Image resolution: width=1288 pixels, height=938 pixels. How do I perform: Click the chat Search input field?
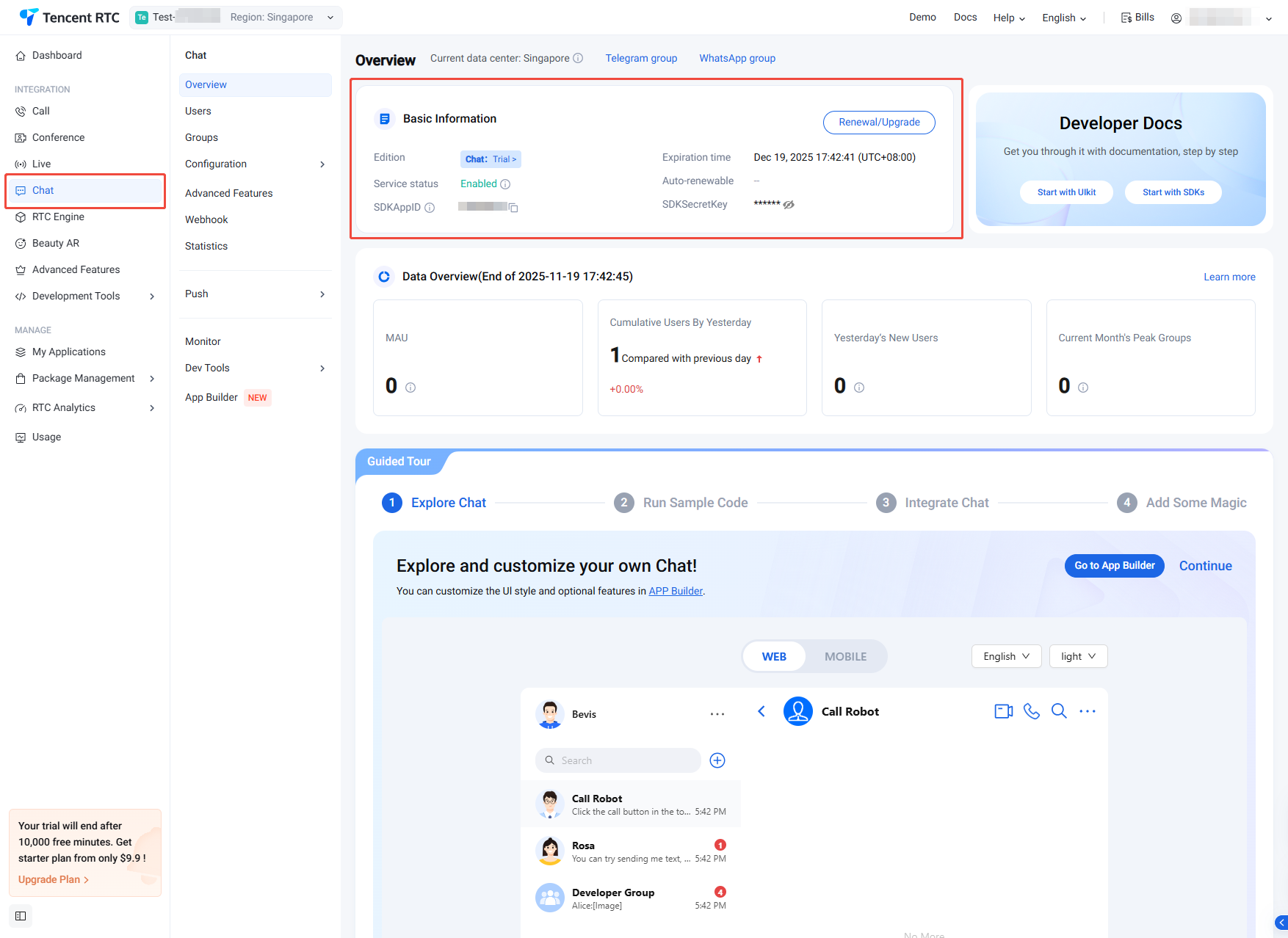(x=624, y=760)
